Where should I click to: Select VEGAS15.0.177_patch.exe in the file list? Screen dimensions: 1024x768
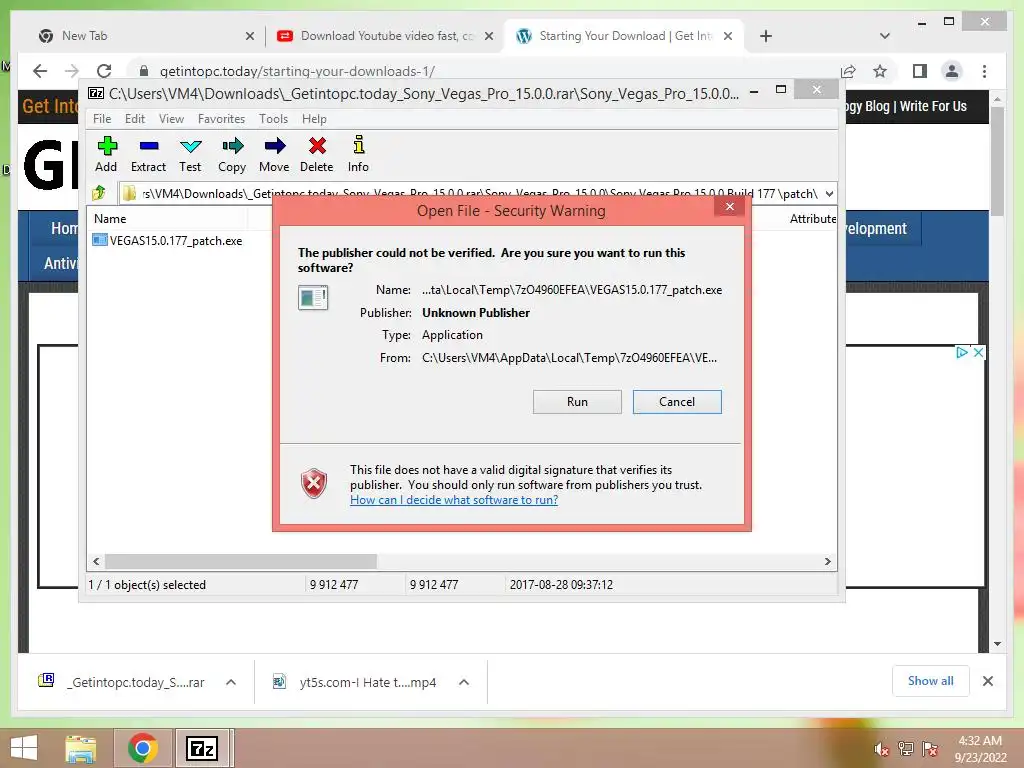(x=168, y=240)
